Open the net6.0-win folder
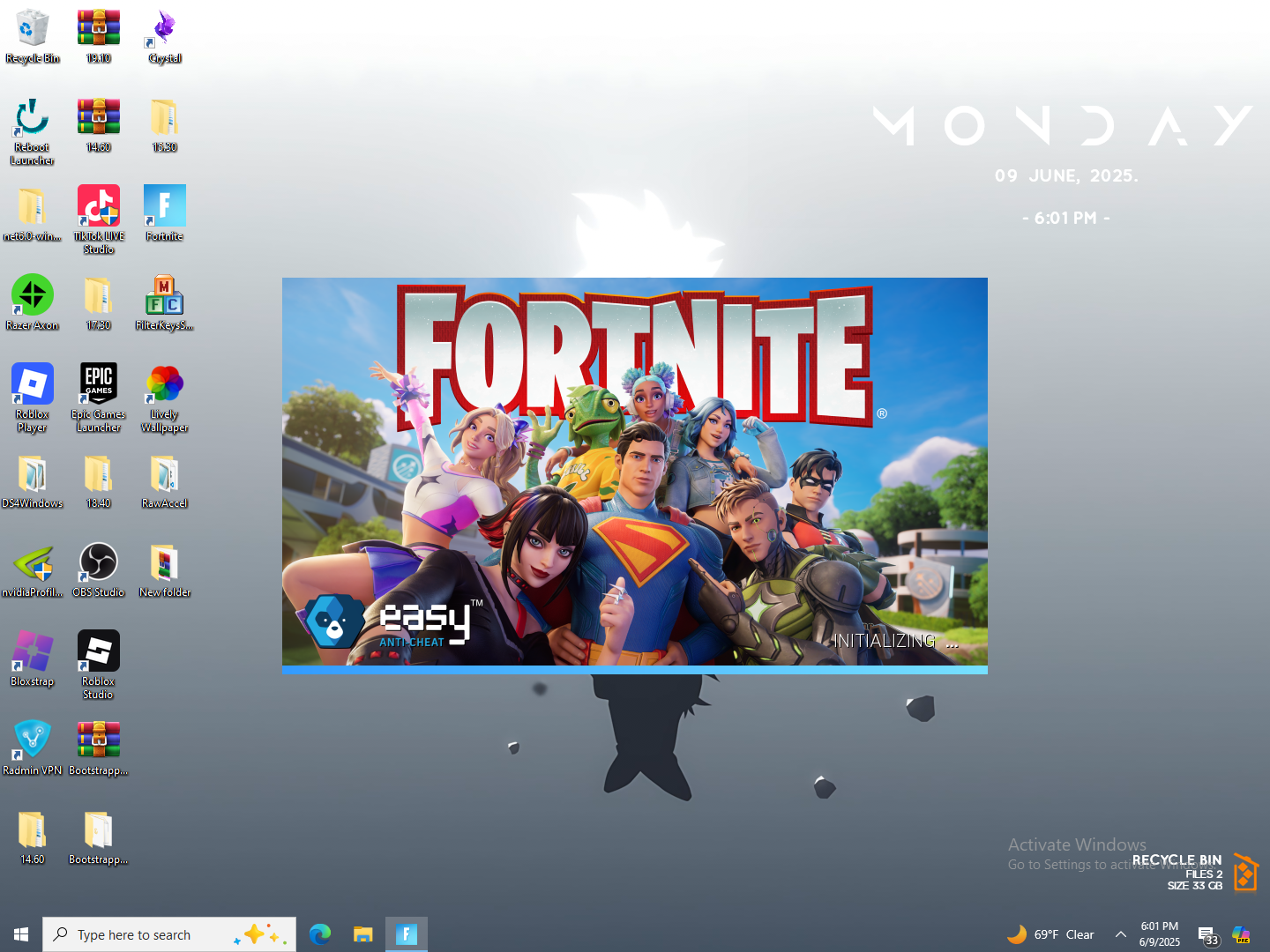 33,214
